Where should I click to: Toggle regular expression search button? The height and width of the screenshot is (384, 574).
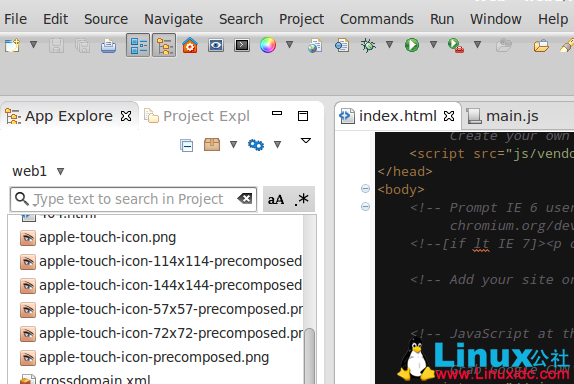[x=302, y=200]
